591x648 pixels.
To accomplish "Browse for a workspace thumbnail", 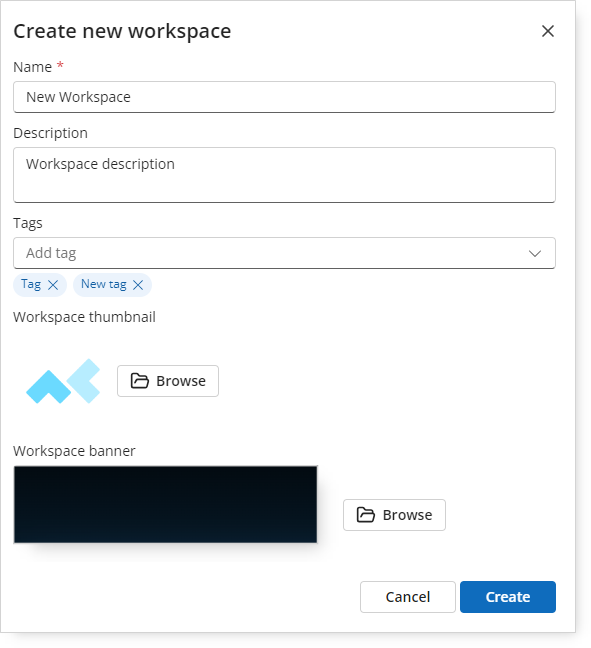I will coord(168,381).
